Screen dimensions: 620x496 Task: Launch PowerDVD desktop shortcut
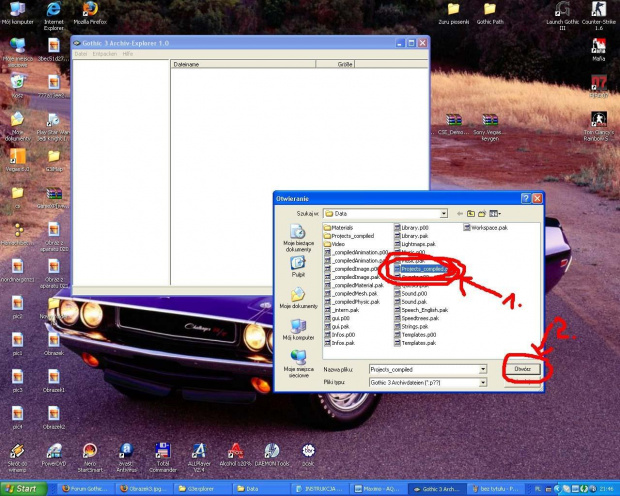pyautogui.click(x=54, y=454)
